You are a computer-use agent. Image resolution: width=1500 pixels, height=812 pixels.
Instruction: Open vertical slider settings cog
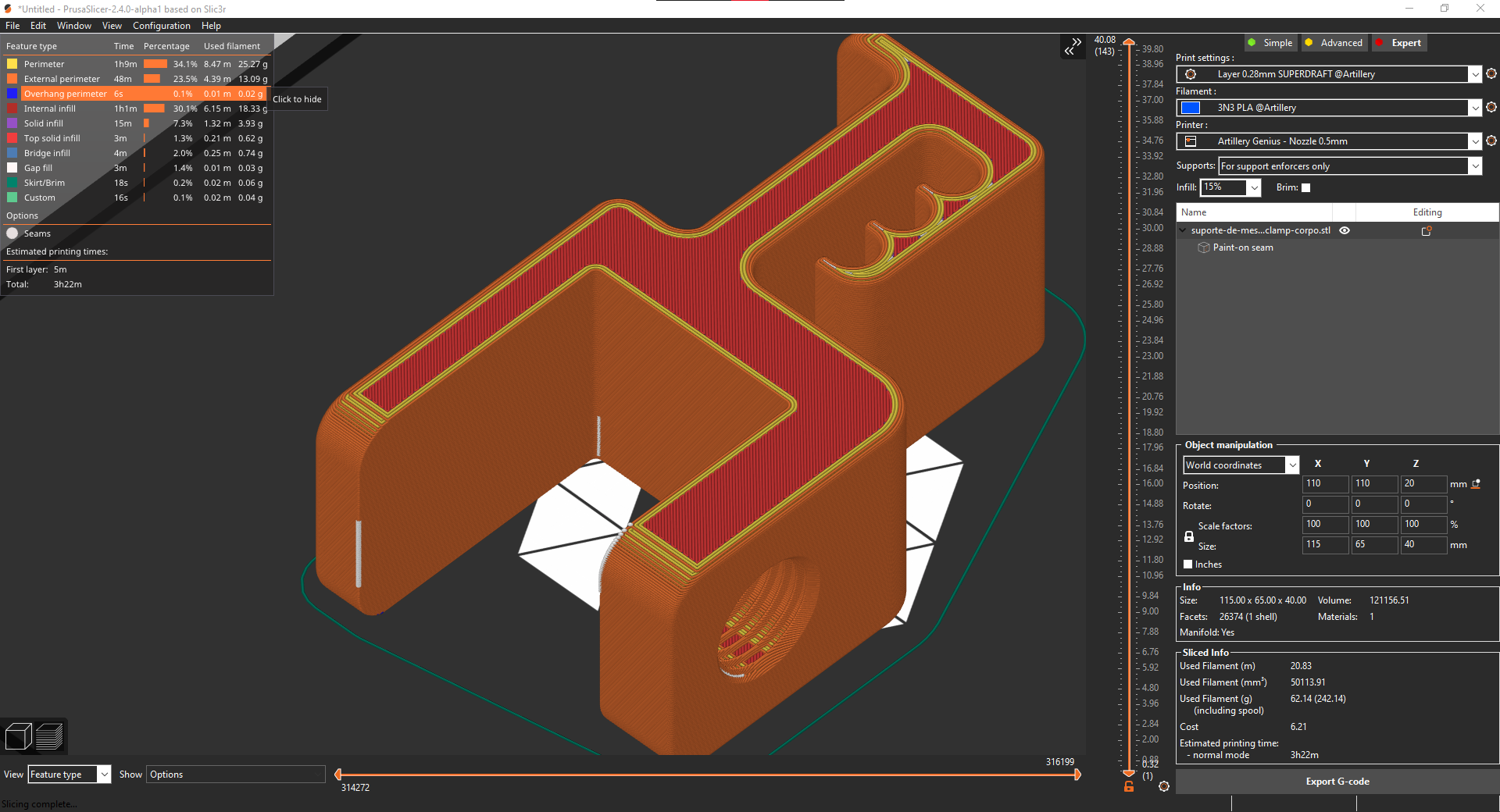click(1164, 786)
